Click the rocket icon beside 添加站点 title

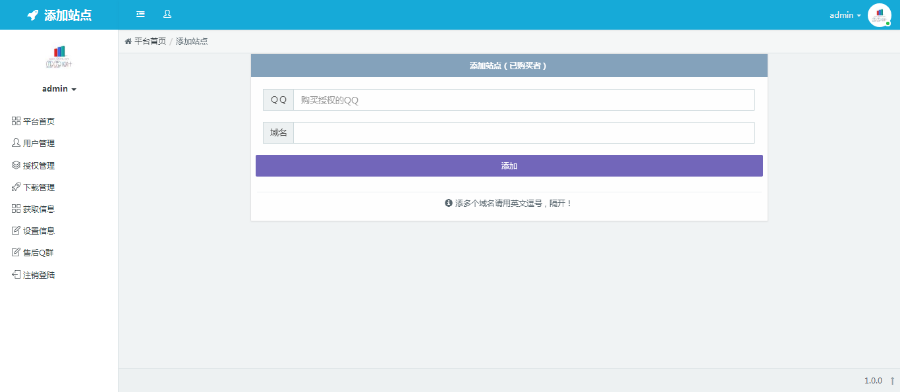(33, 15)
